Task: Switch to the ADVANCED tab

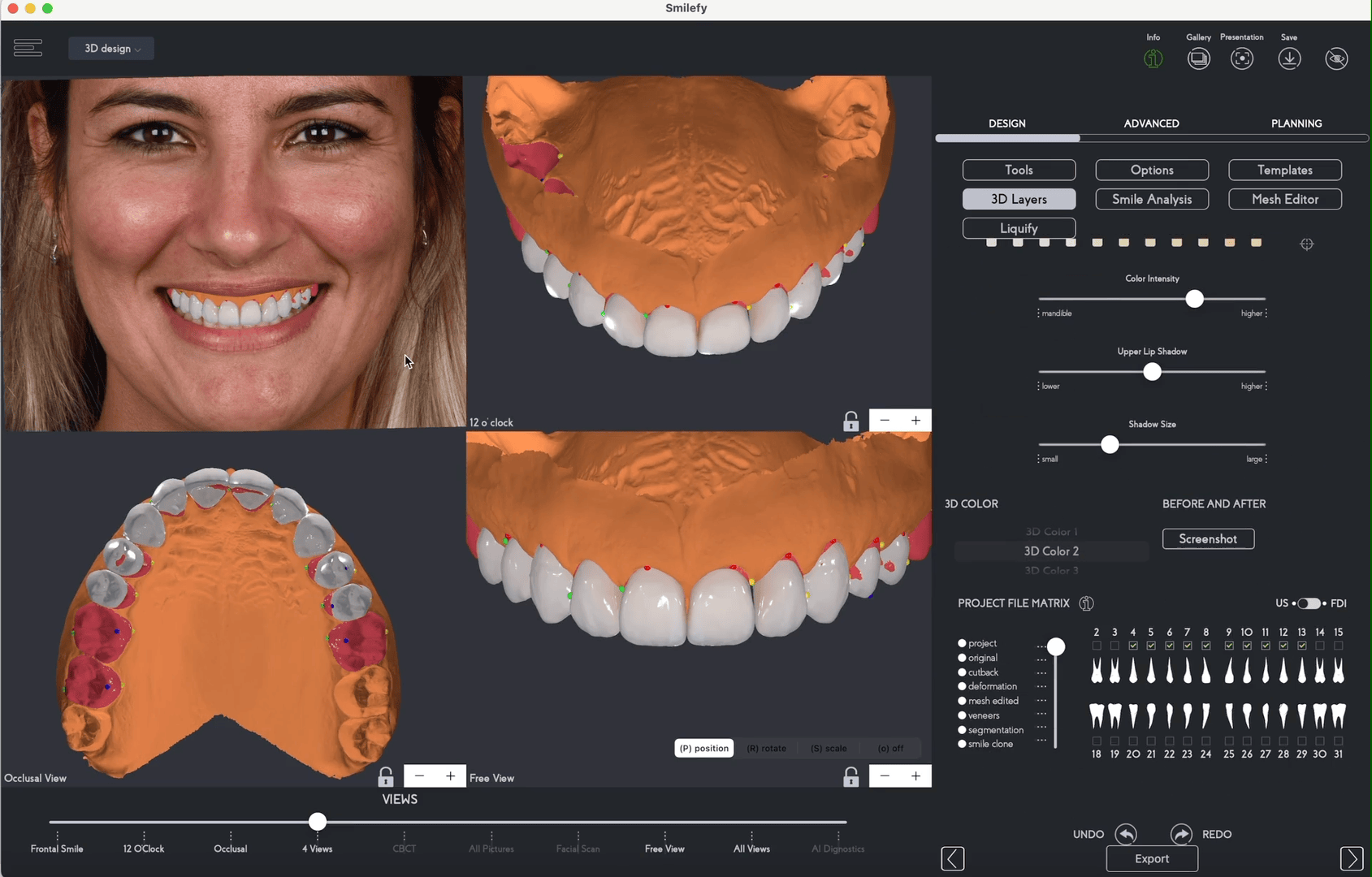Action: (1151, 123)
